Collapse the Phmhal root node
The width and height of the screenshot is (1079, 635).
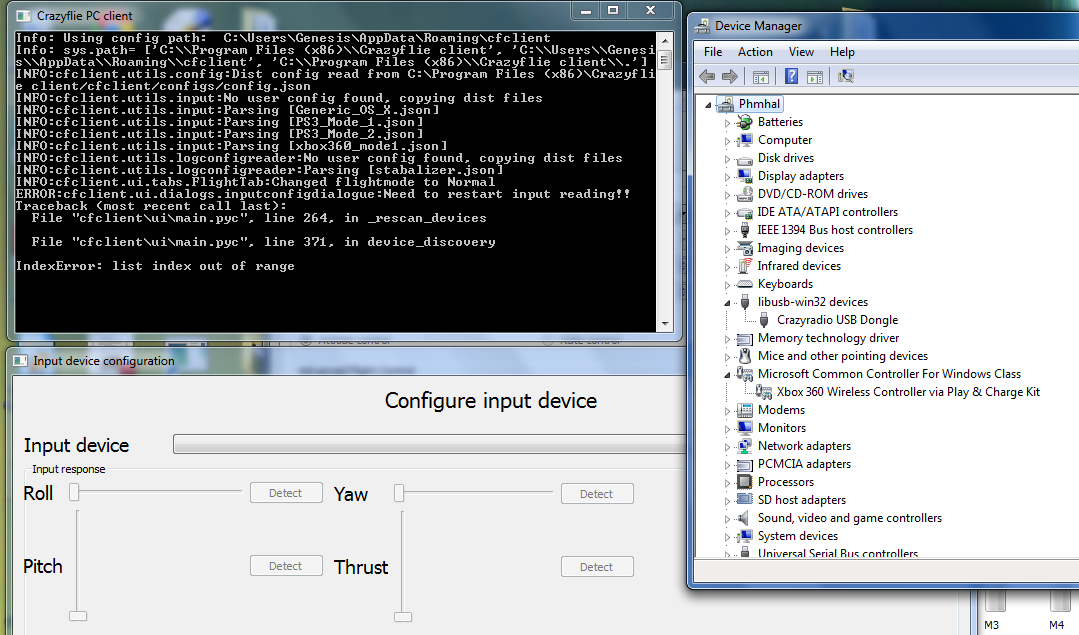tap(708, 105)
